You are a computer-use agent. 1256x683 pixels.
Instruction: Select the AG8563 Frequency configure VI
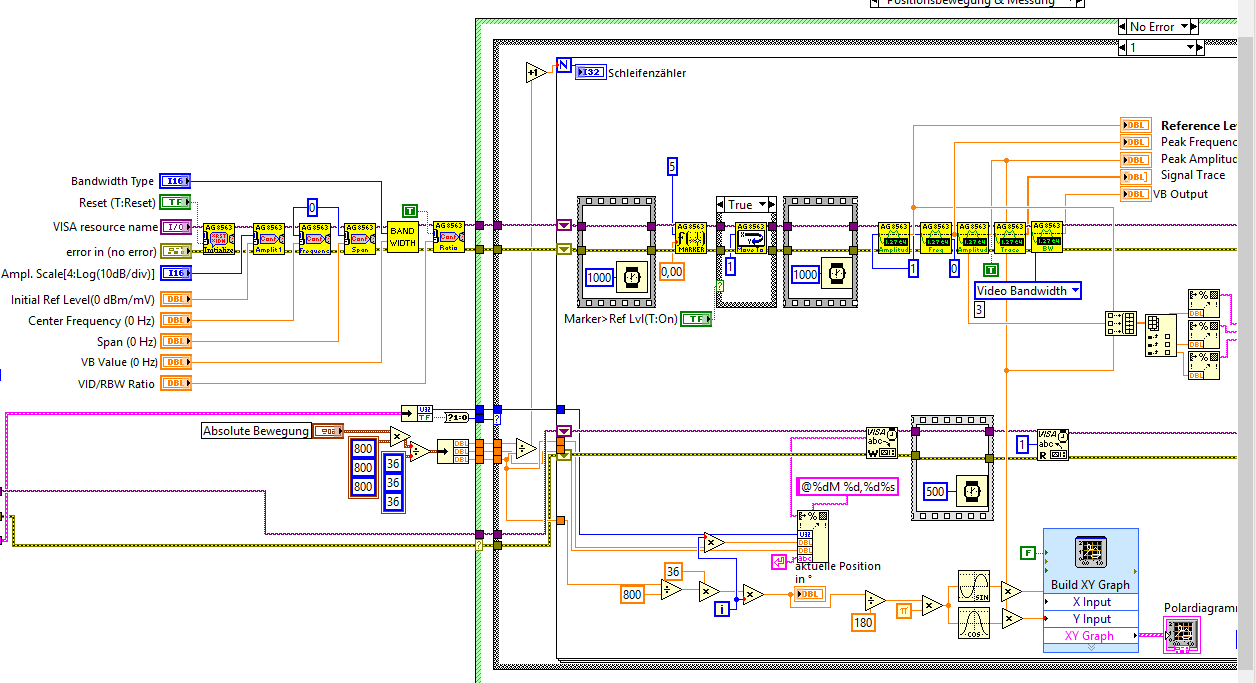pos(316,238)
